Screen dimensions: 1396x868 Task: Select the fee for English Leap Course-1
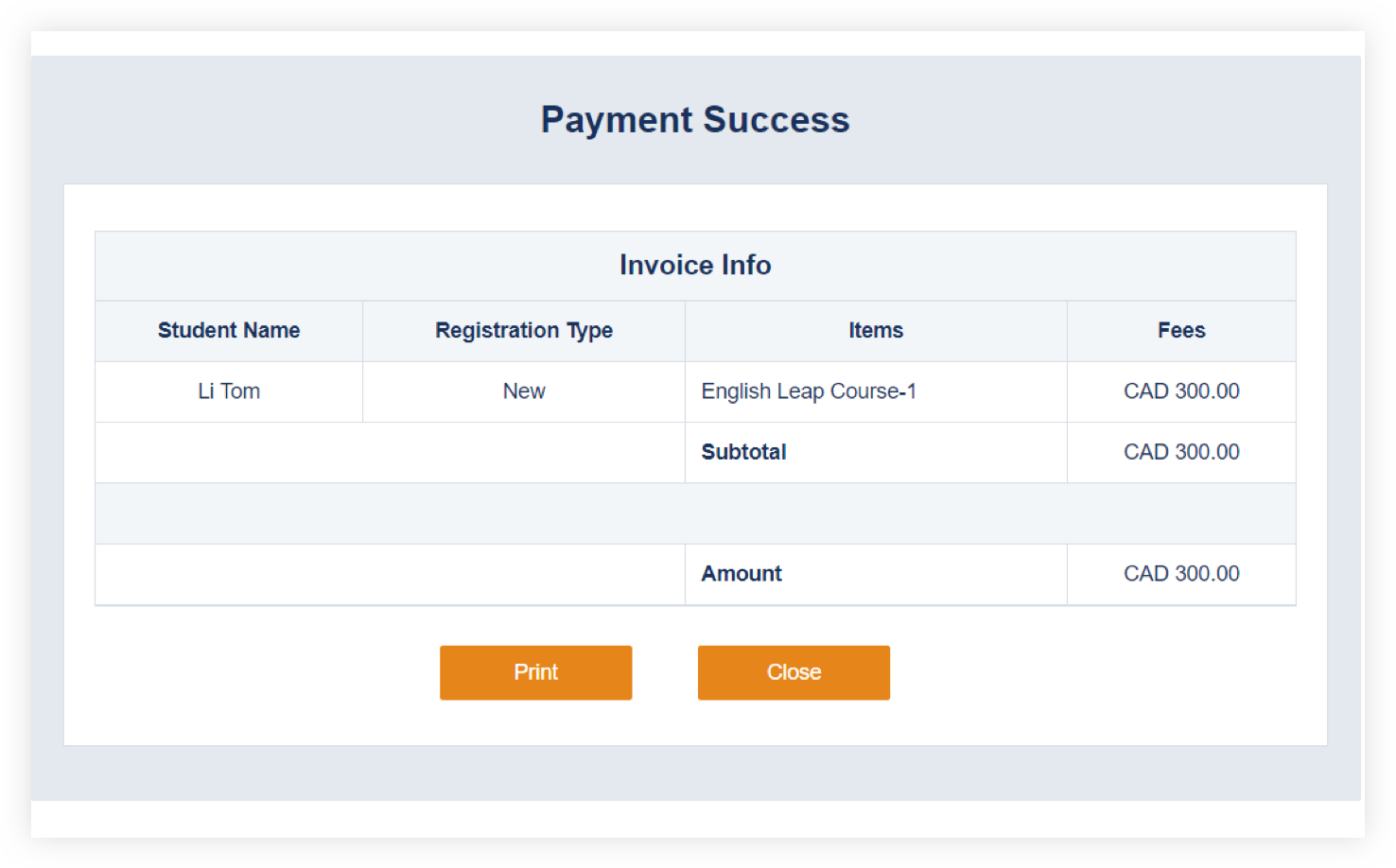(x=1181, y=391)
